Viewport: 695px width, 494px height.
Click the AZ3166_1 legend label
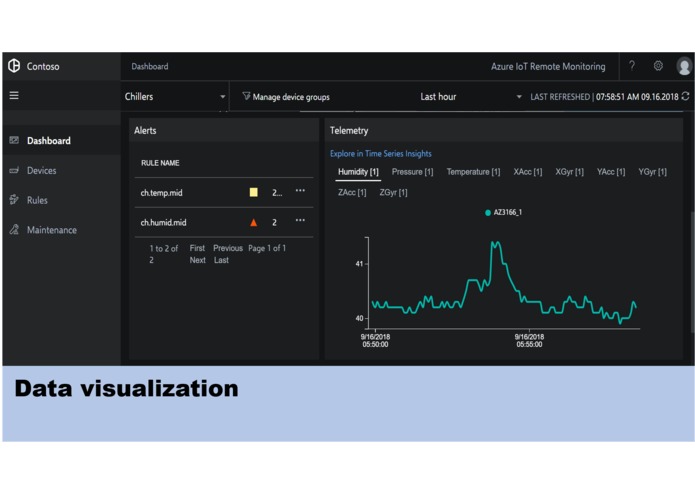[x=508, y=213]
